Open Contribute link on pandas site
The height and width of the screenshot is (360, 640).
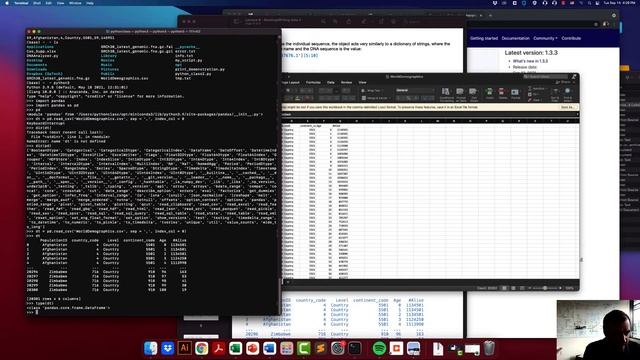(571, 38)
